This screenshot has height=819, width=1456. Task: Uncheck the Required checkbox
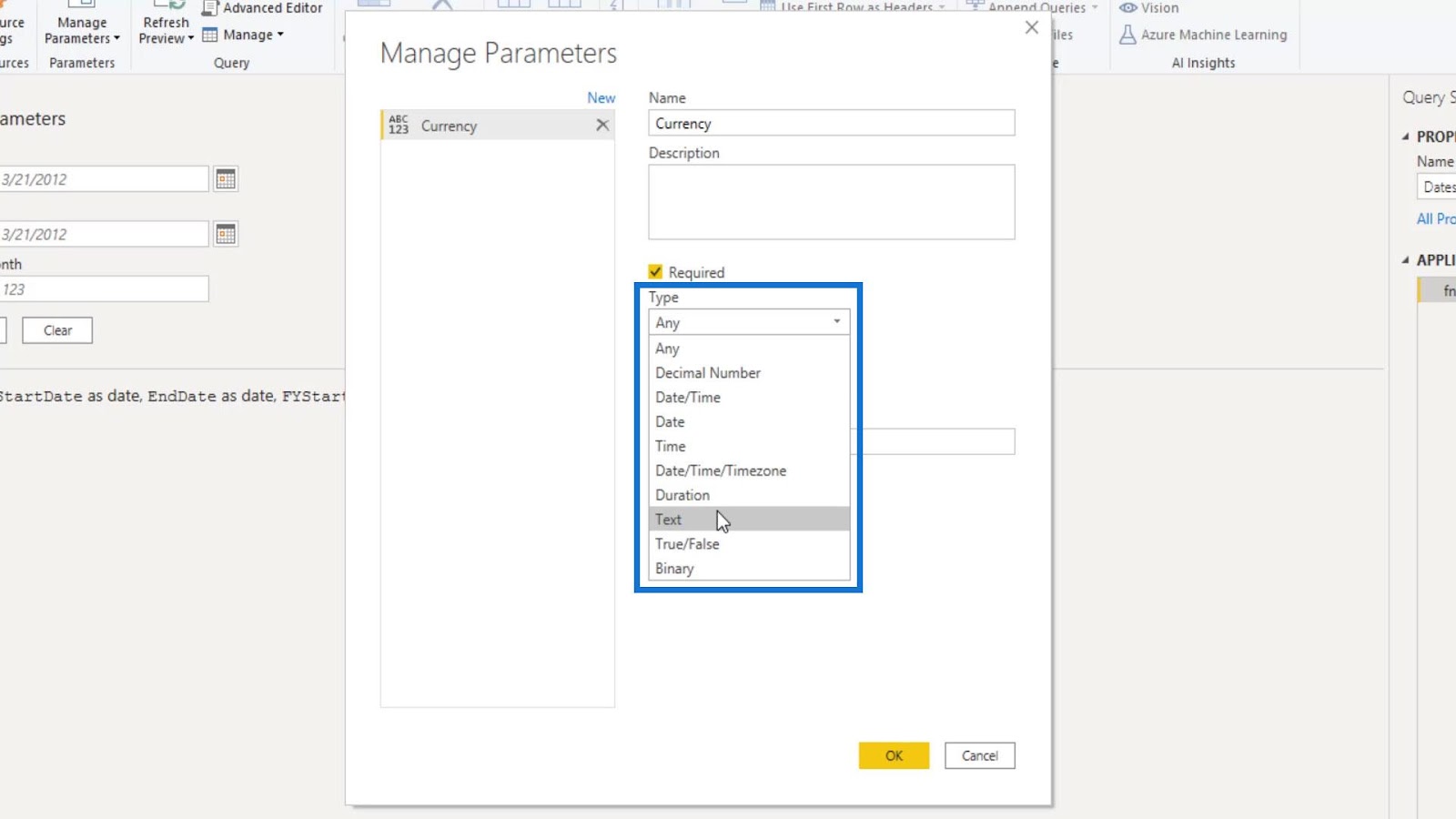tap(655, 272)
